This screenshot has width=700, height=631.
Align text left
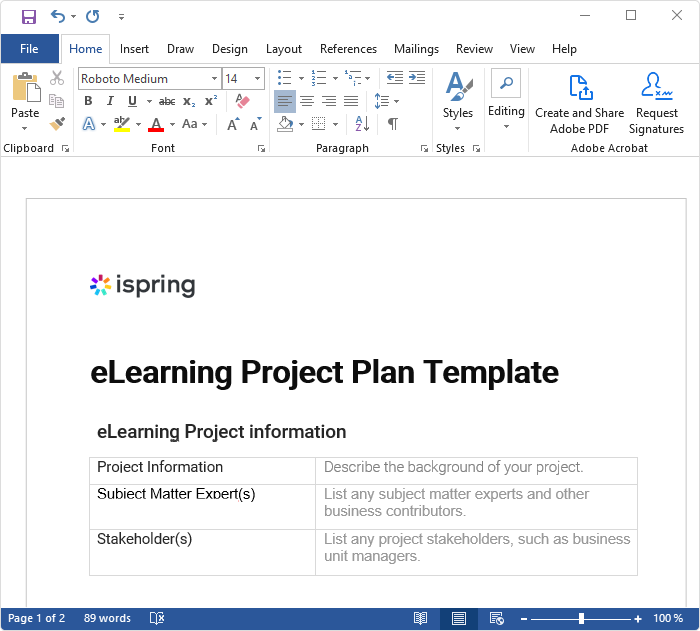point(284,101)
